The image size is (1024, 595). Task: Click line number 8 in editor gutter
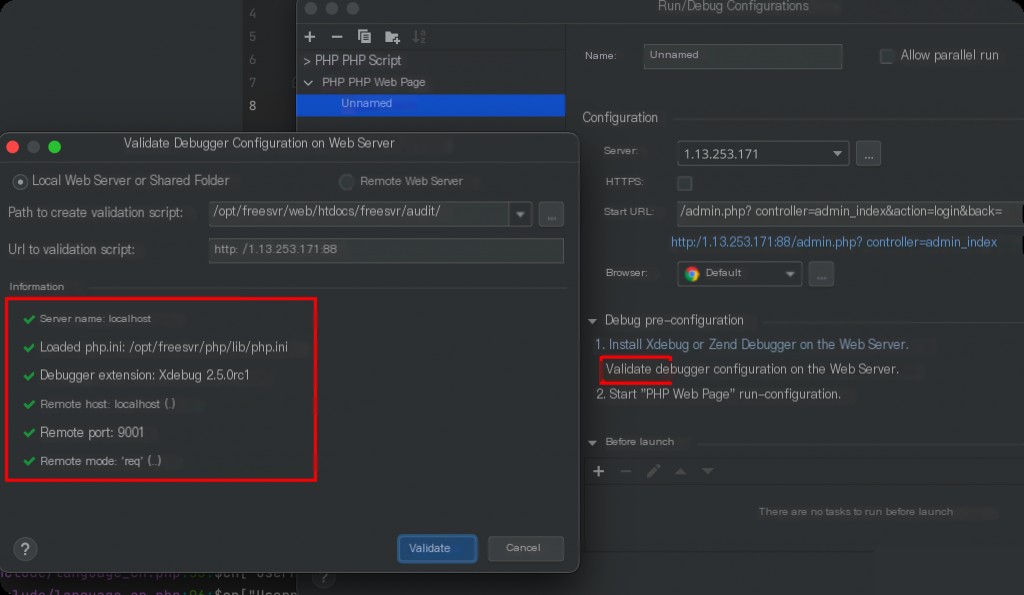pos(253,106)
